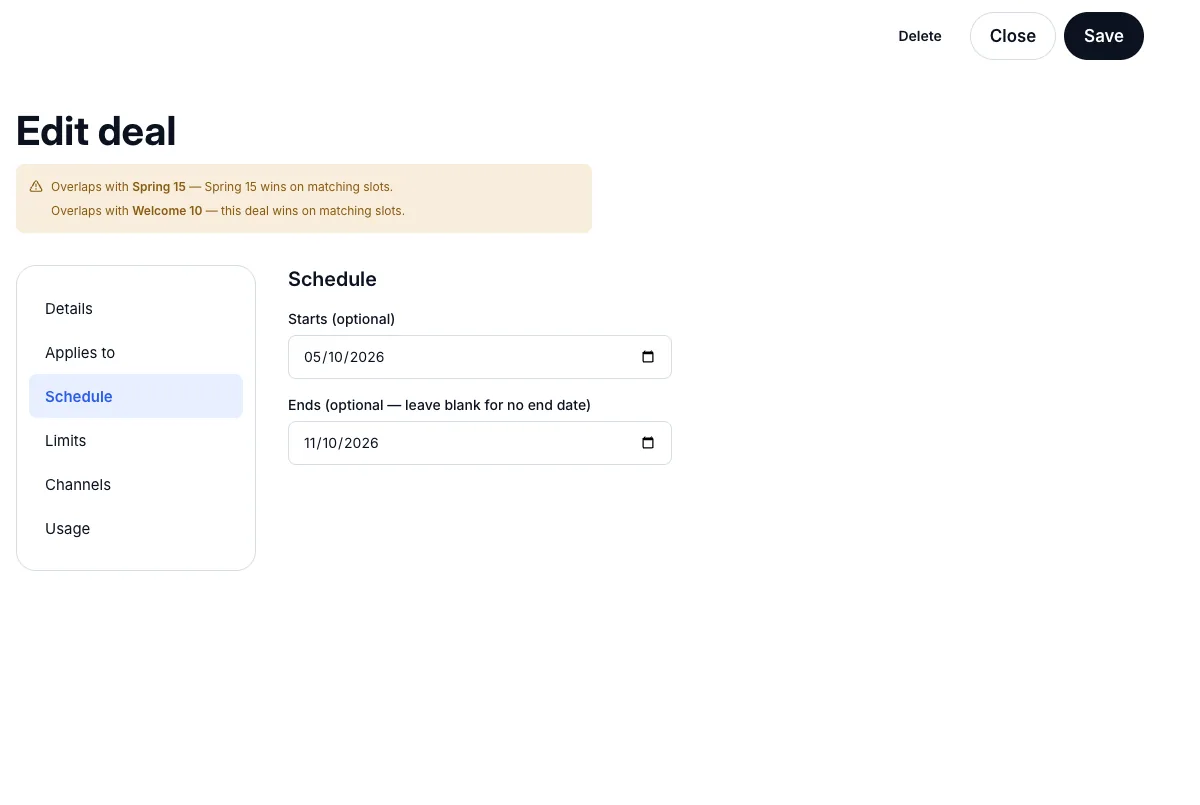1200x805 pixels.
Task: Open the Channels section
Action: point(136,485)
